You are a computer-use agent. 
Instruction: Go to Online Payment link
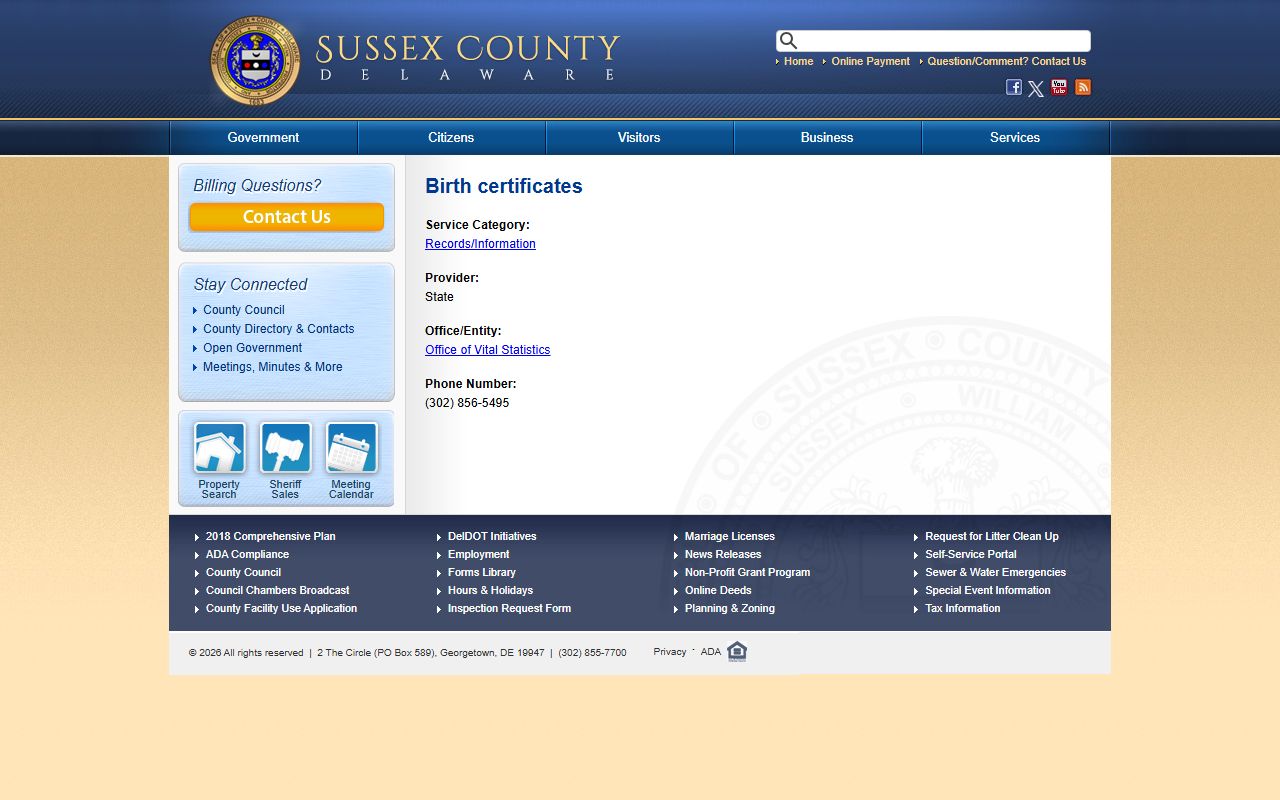coord(870,62)
